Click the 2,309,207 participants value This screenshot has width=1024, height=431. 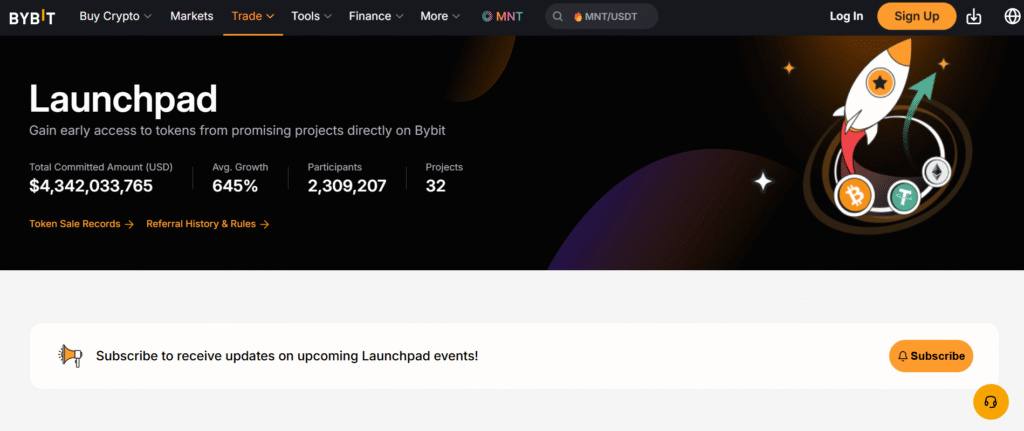click(347, 186)
